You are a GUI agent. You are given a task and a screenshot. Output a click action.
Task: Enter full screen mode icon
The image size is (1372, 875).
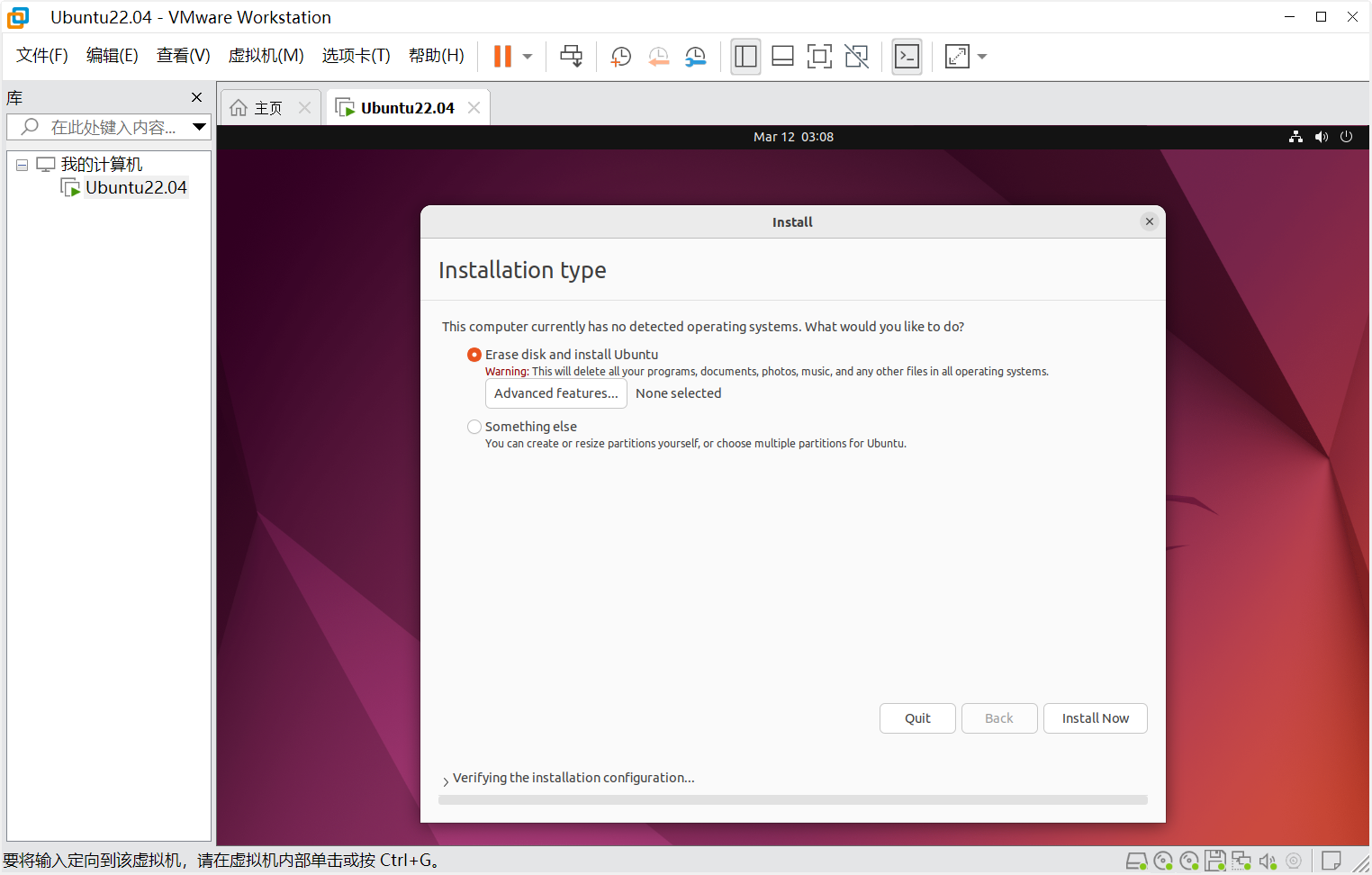tap(819, 57)
